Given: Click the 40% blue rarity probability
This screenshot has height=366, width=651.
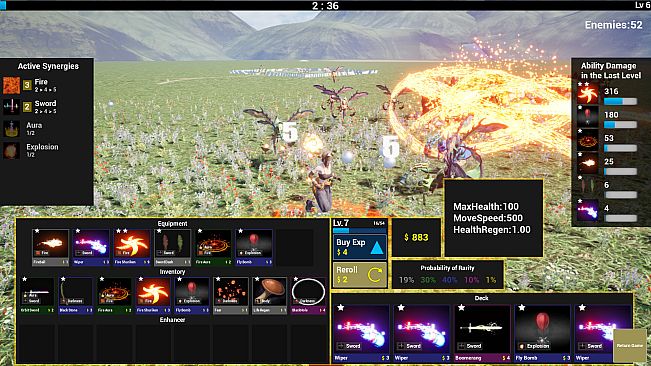Looking at the screenshot, I should point(450,280).
